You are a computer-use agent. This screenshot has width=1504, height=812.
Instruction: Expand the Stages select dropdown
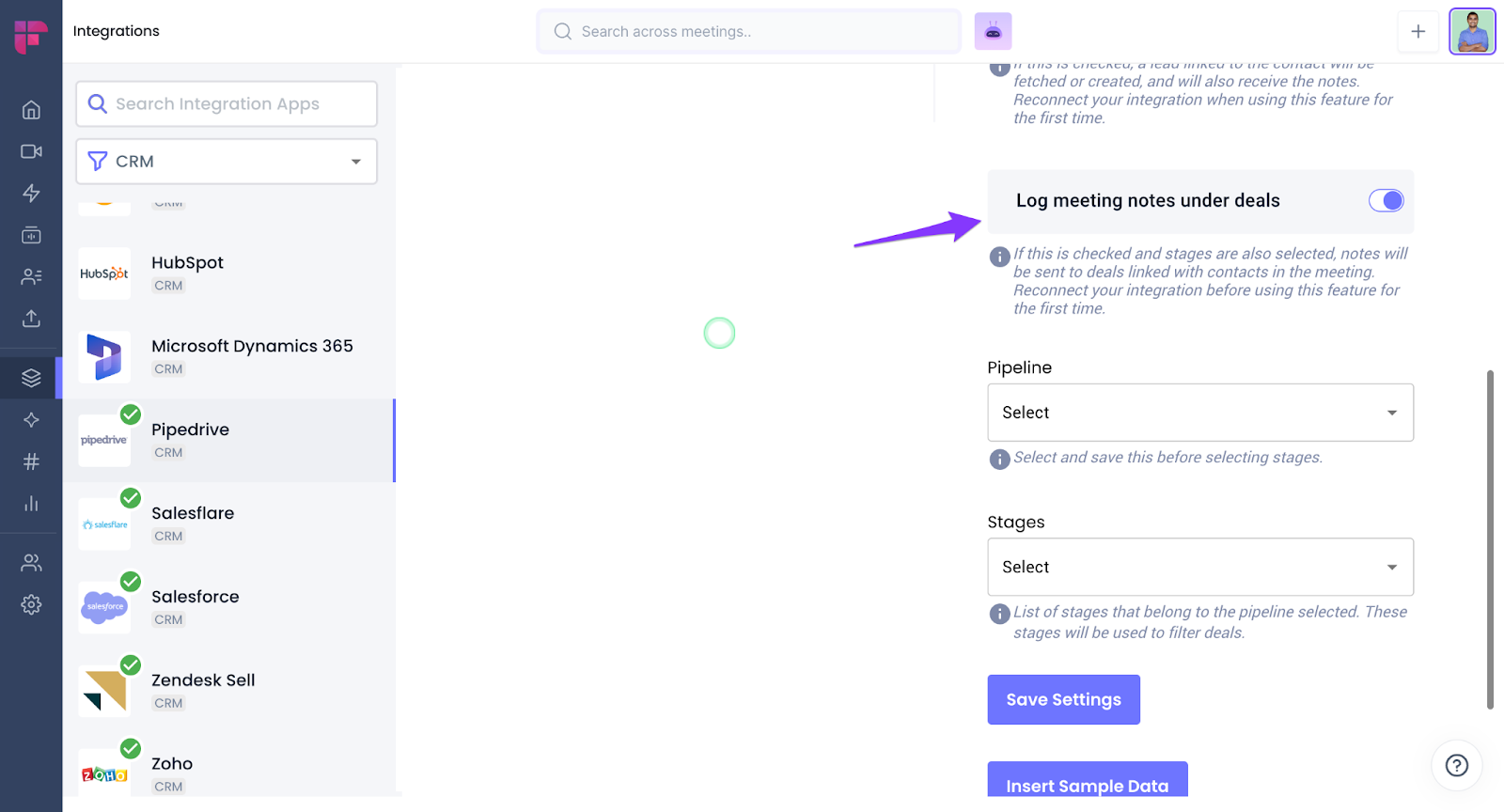pos(1199,567)
